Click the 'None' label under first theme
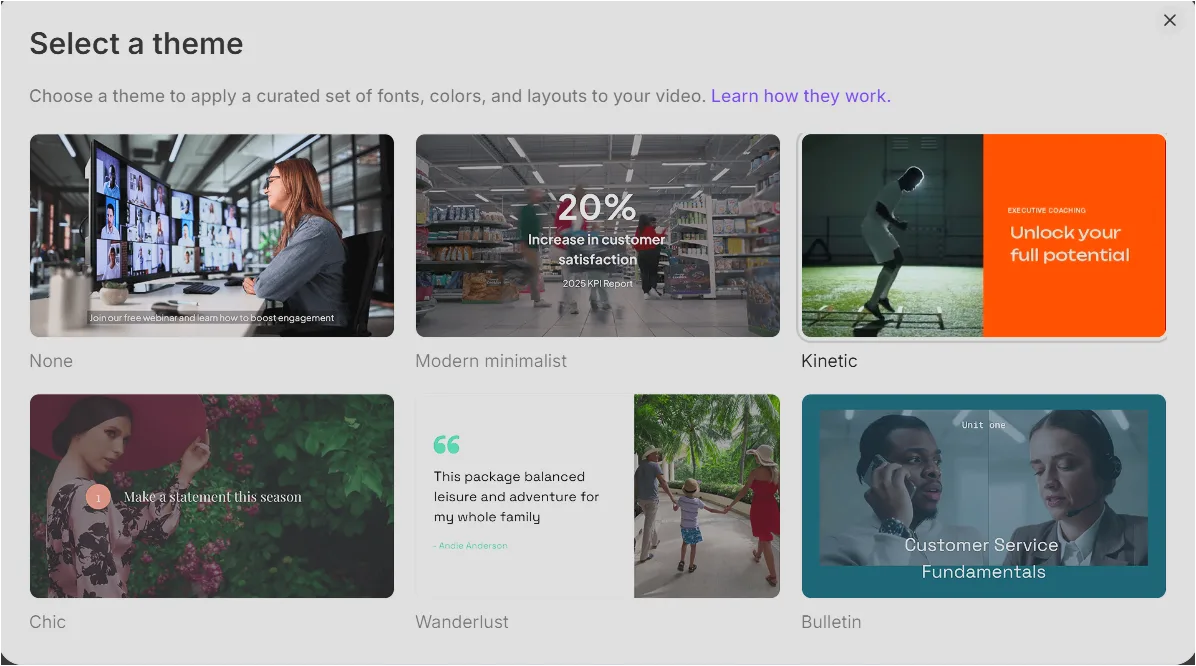 tap(51, 361)
